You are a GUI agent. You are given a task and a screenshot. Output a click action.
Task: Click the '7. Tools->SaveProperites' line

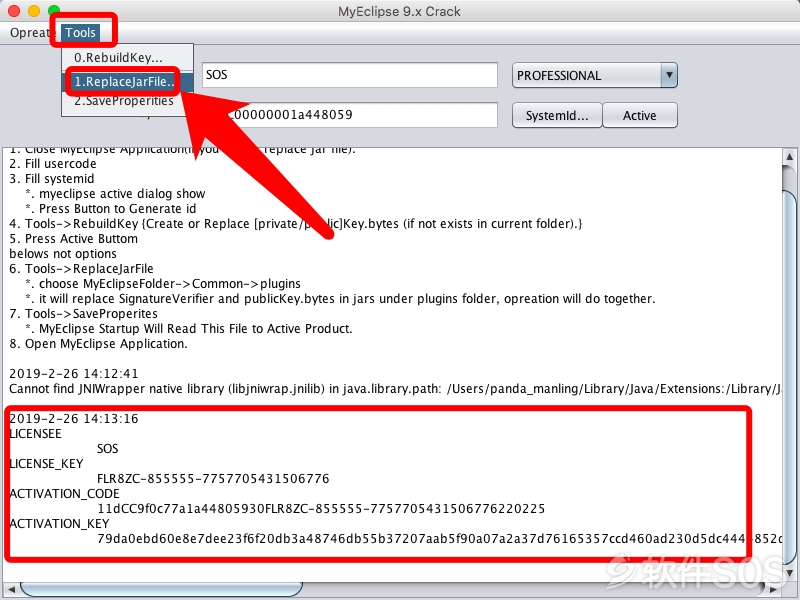click(84, 314)
